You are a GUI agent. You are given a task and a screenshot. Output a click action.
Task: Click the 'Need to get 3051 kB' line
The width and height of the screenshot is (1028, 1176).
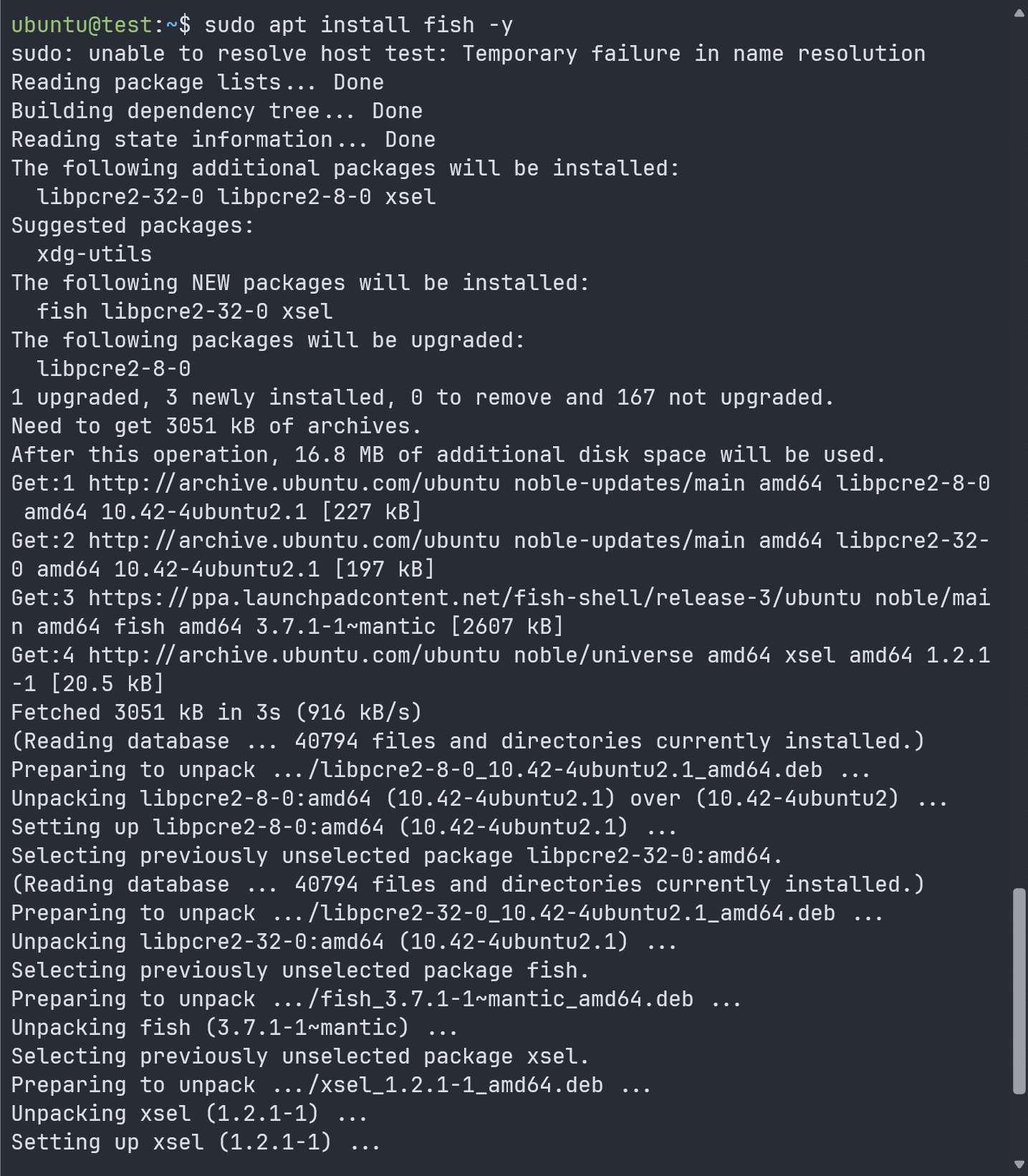click(x=216, y=426)
